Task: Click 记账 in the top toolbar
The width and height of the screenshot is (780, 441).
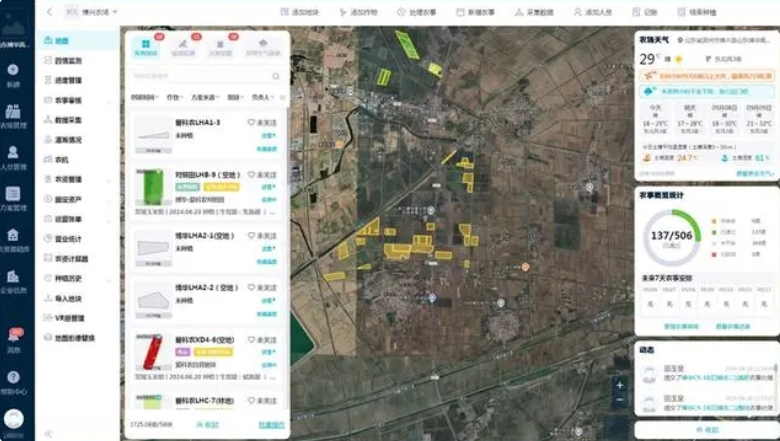Action: tap(645, 12)
